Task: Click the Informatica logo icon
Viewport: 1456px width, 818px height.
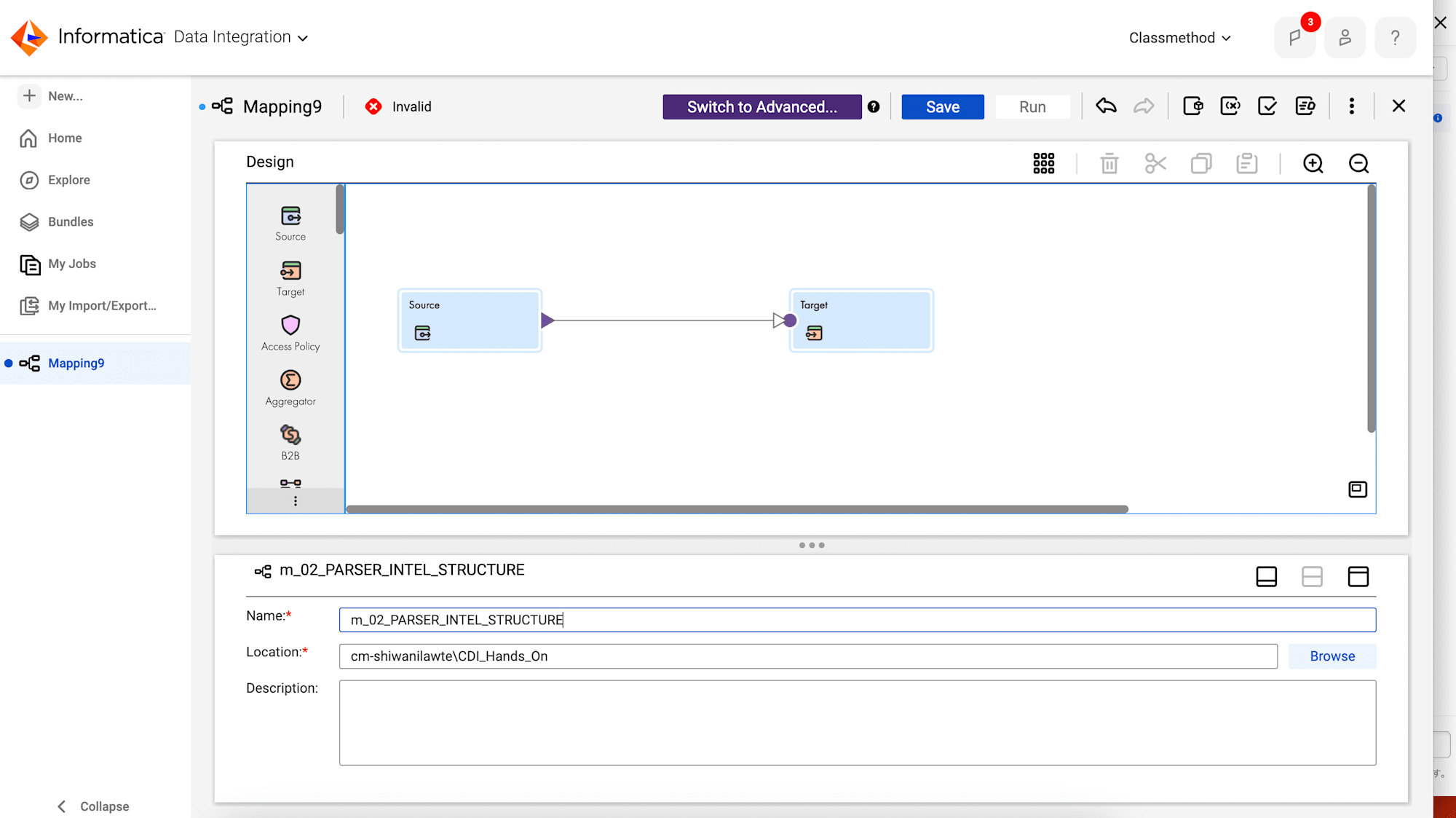Action: 29,37
